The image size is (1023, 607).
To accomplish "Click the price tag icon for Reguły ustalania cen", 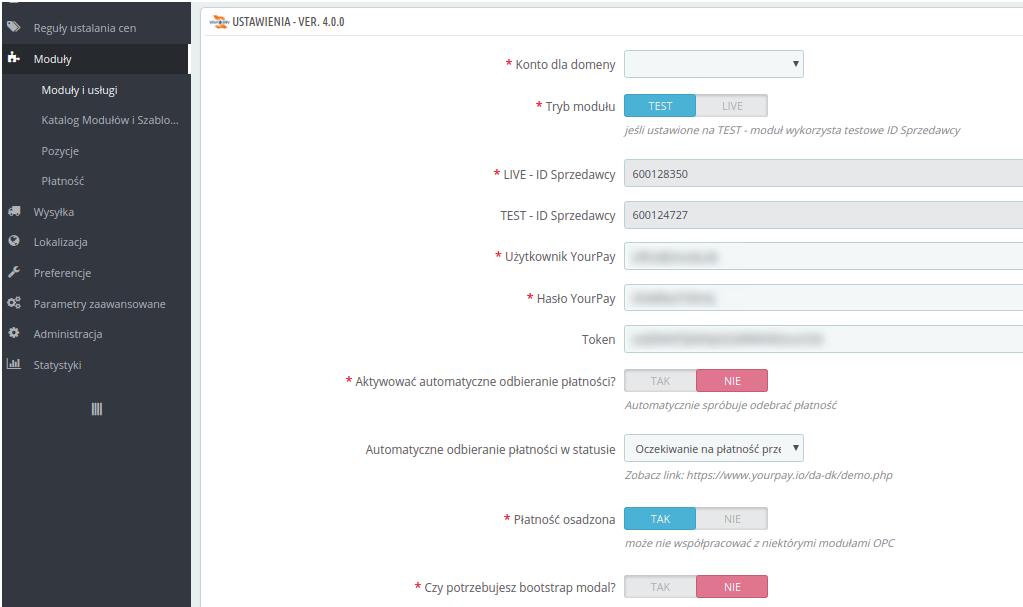I will coord(14,27).
